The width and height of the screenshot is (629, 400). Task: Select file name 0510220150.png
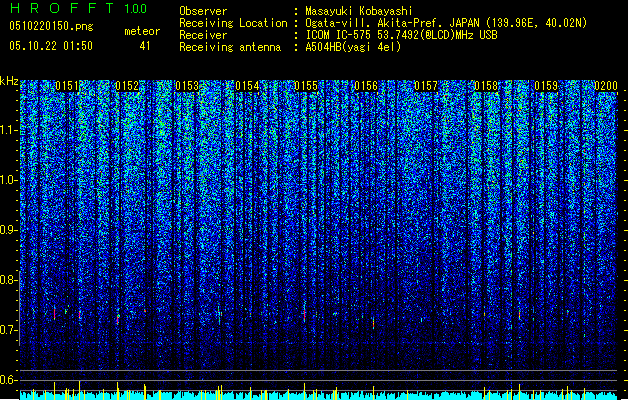tap(51, 26)
